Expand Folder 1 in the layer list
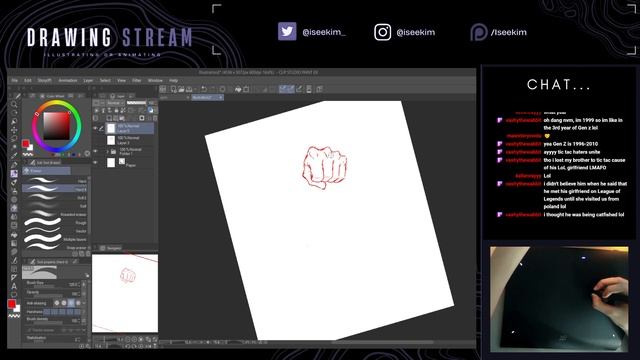The height and width of the screenshot is (360, 640). [x=108, y=151]
